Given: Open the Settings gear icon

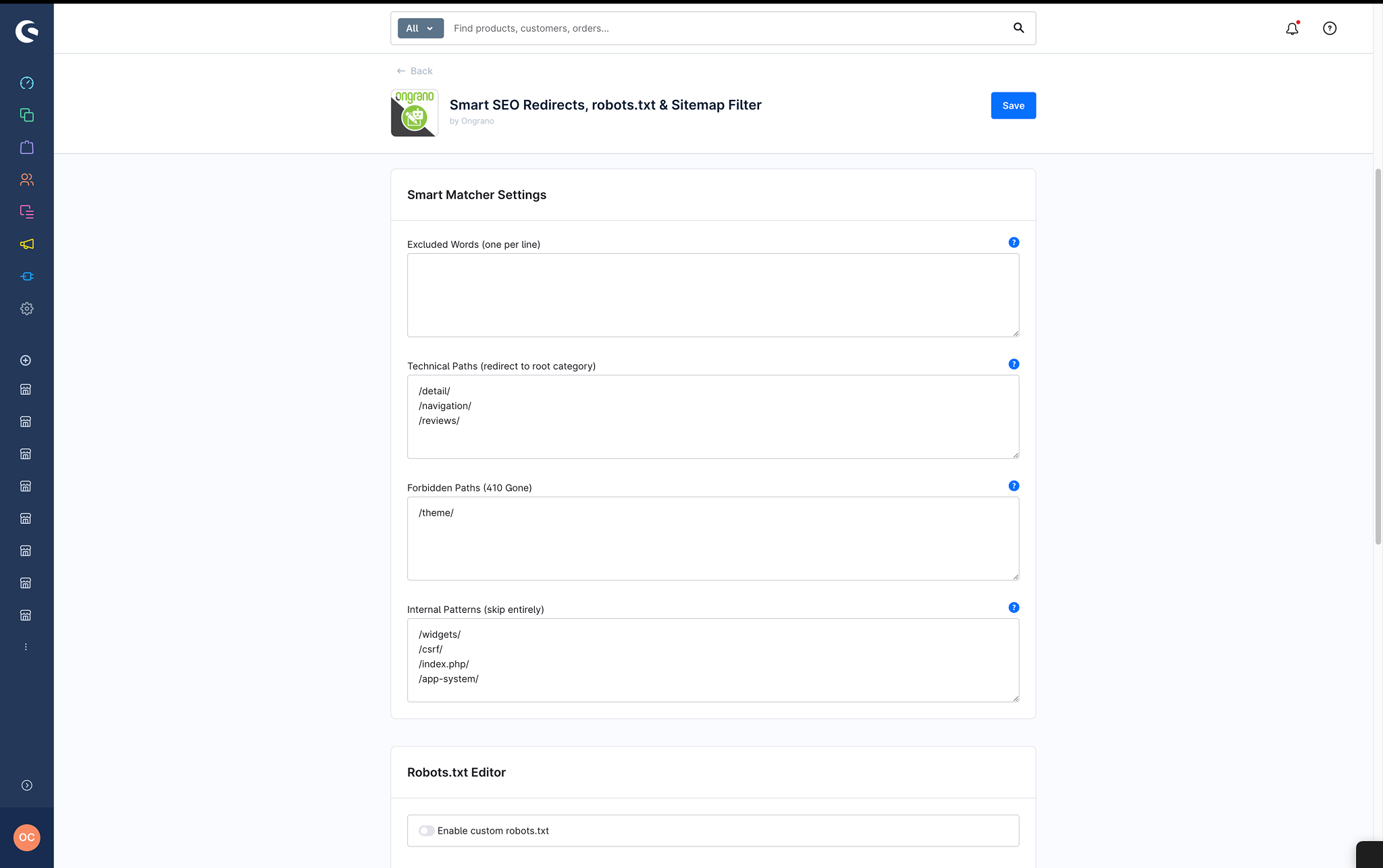Looking at the screenshot, I should pyautogui.click(x=26, y=308).
